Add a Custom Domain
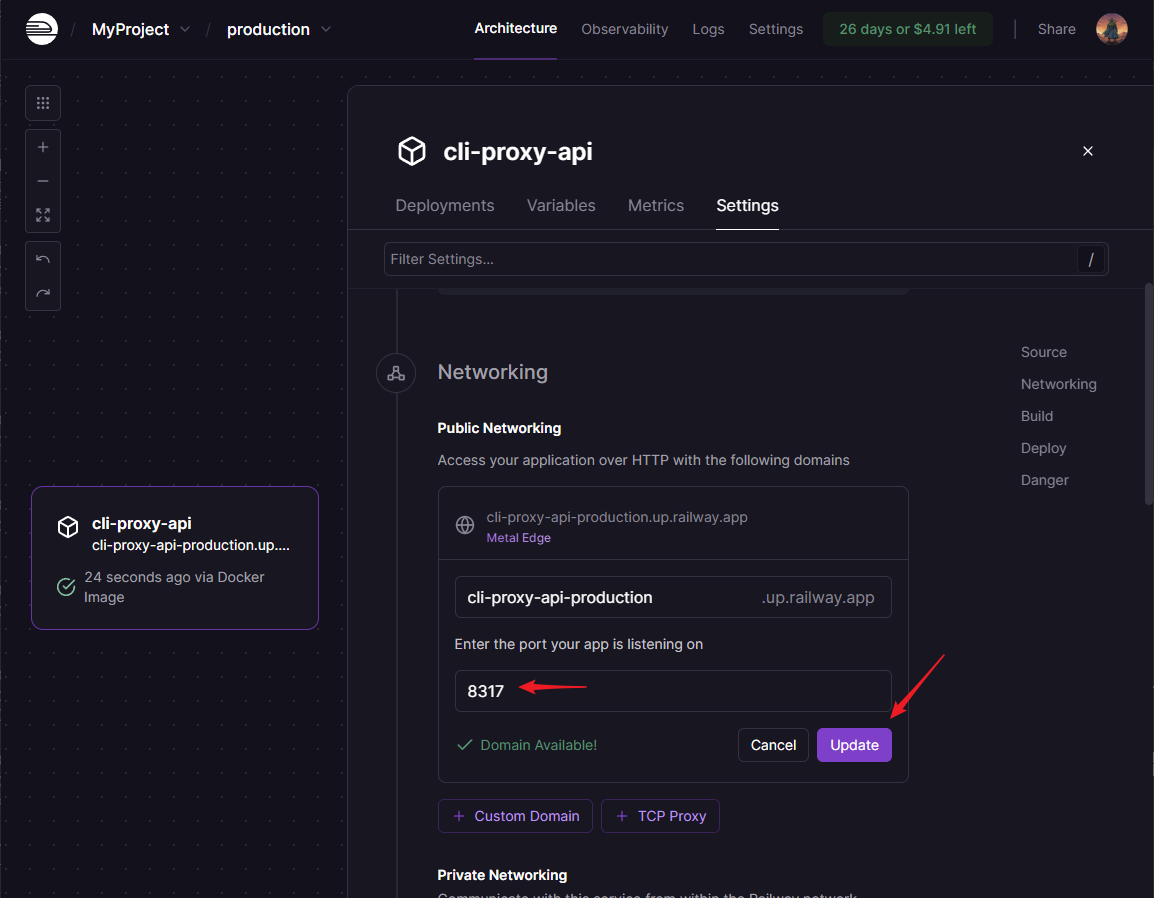 click(x=515, y=816)
